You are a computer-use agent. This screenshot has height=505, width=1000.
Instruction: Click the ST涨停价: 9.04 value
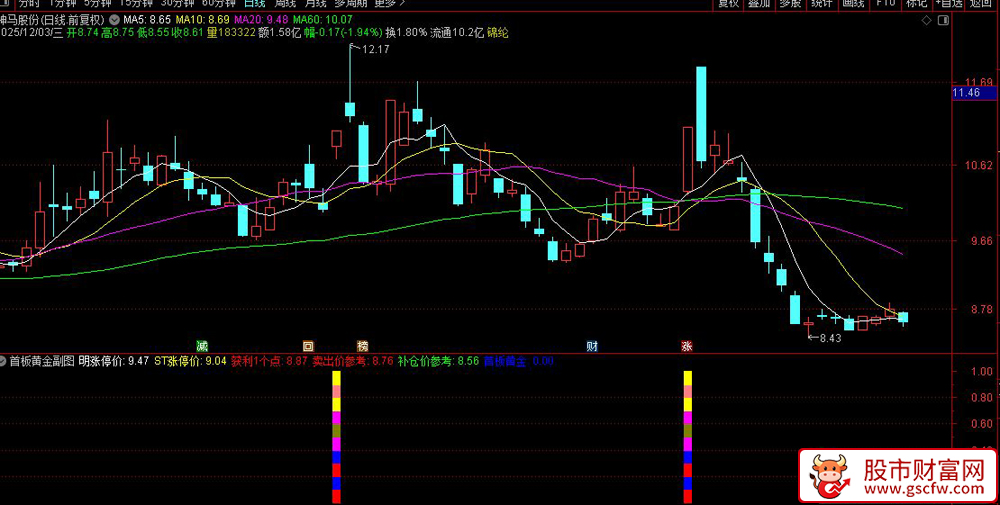click(190, 361)
